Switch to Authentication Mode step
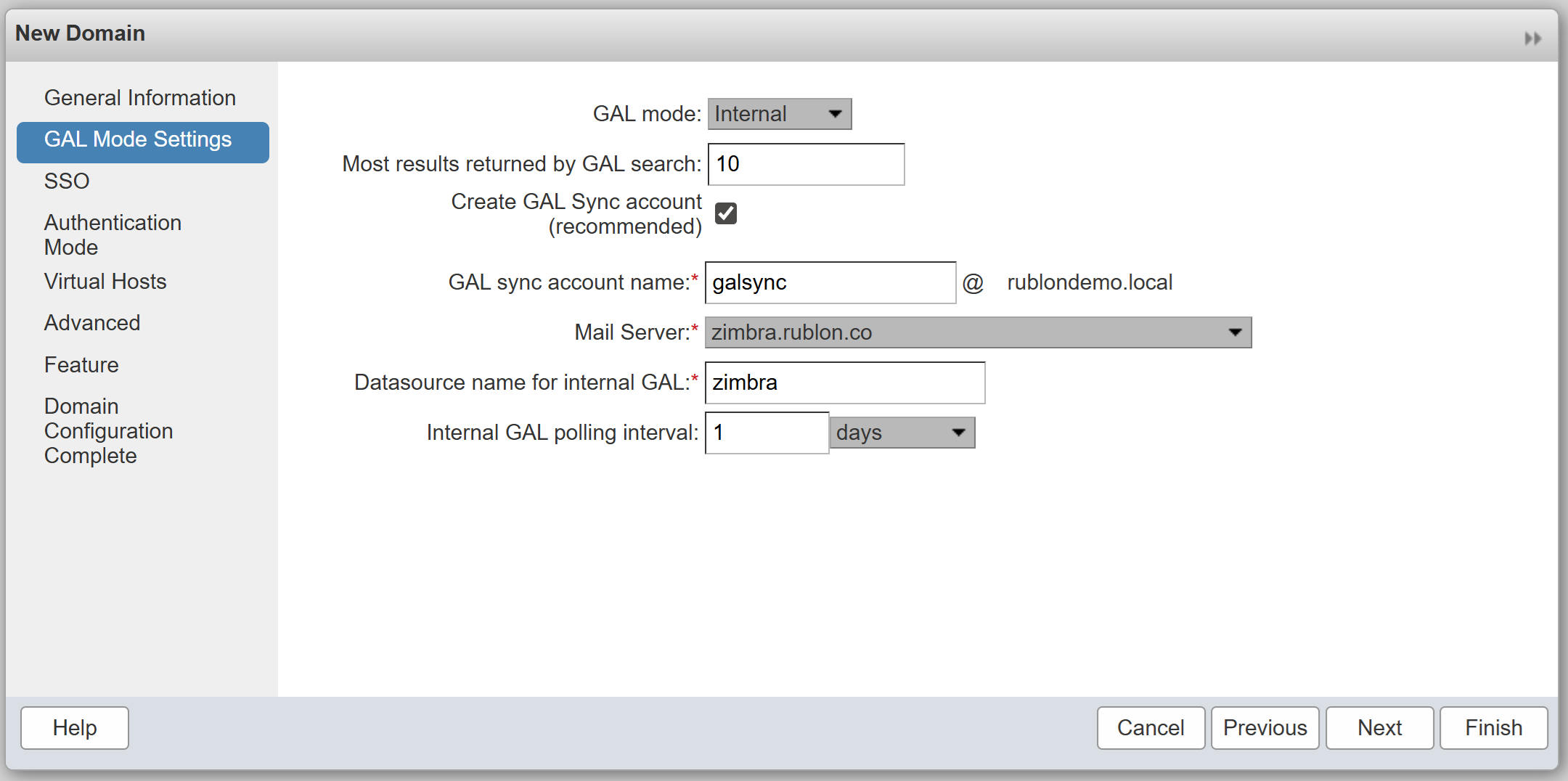 point(113,234)
